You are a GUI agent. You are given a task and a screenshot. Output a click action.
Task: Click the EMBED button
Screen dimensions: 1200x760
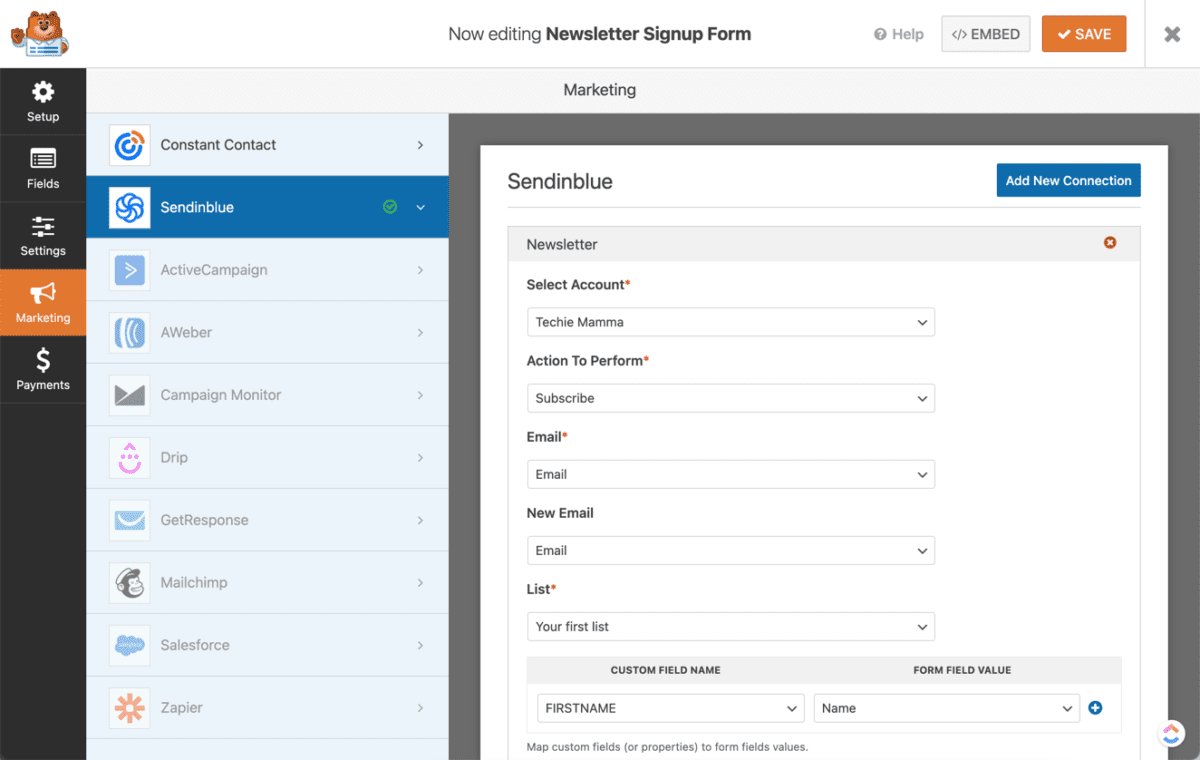click(985, 34)
